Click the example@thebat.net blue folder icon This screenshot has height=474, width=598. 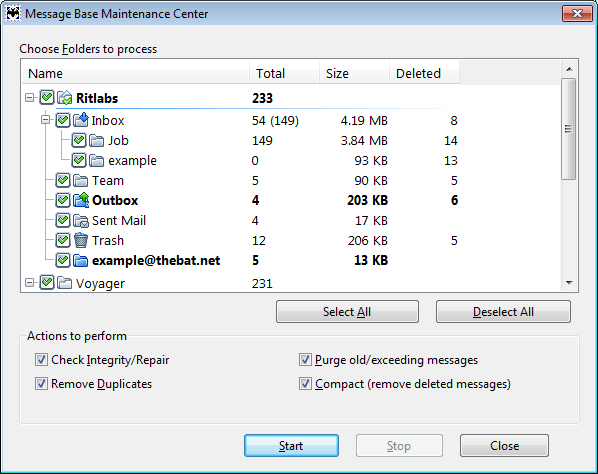click(x=80, y=260)
